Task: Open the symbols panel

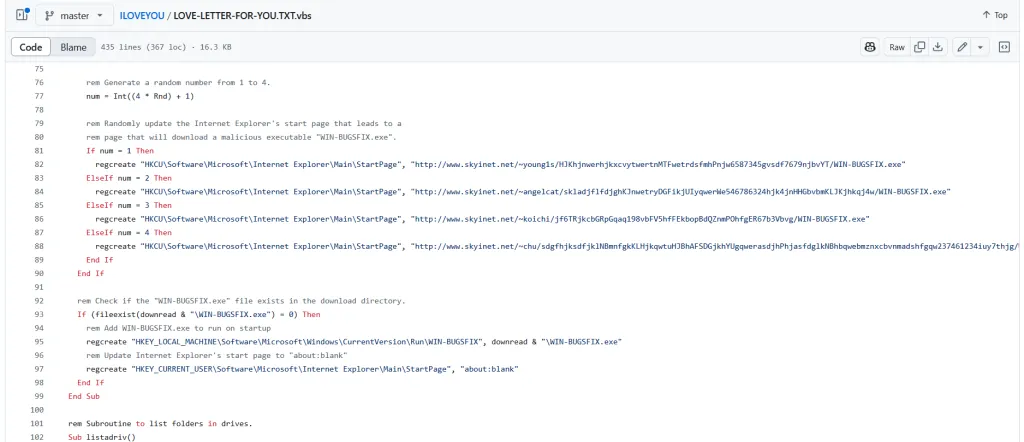Action: coord(1004,47)
